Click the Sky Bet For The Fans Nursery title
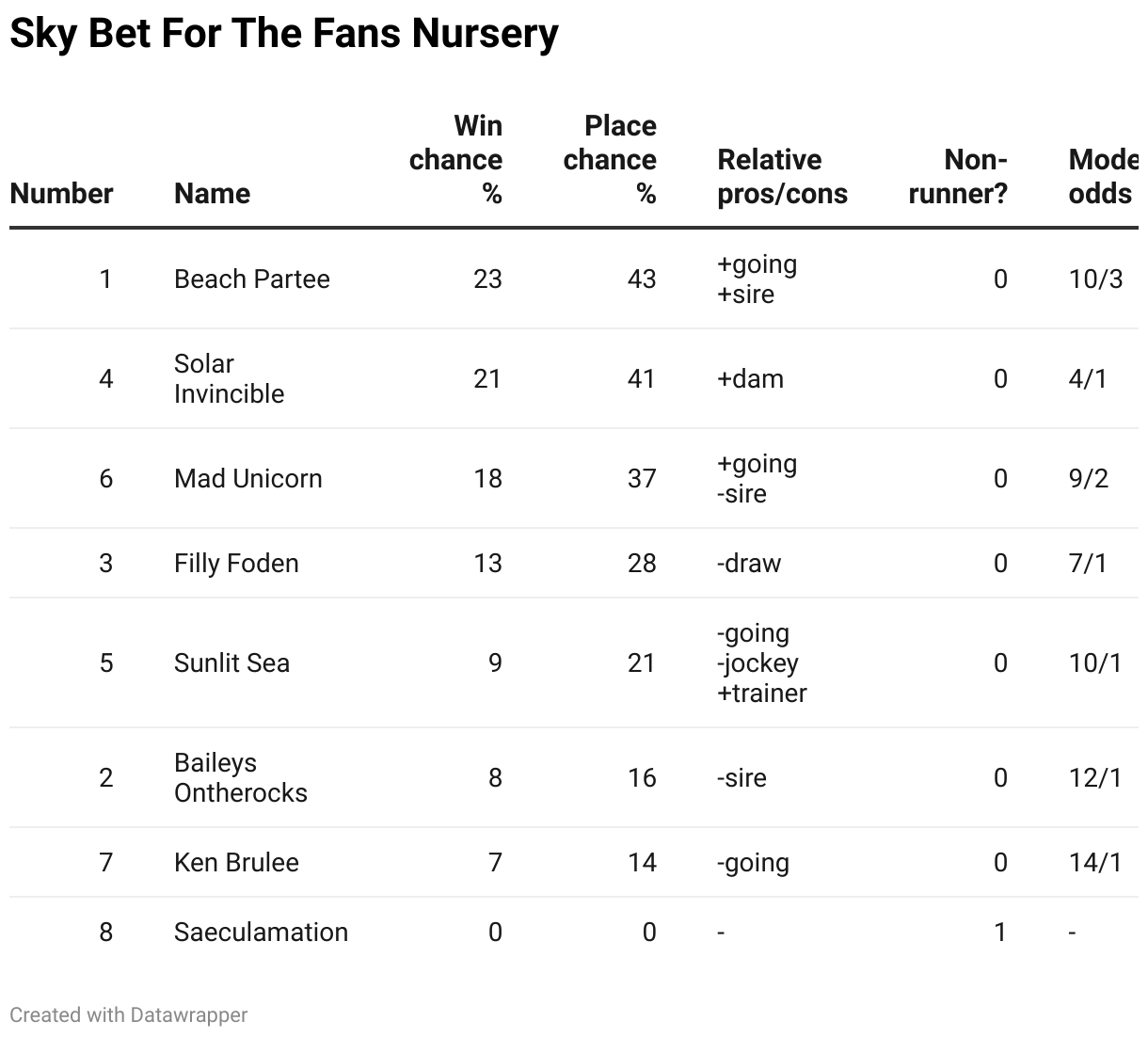Viewport: 1148px width, 1037px height. tap(284, 34)
